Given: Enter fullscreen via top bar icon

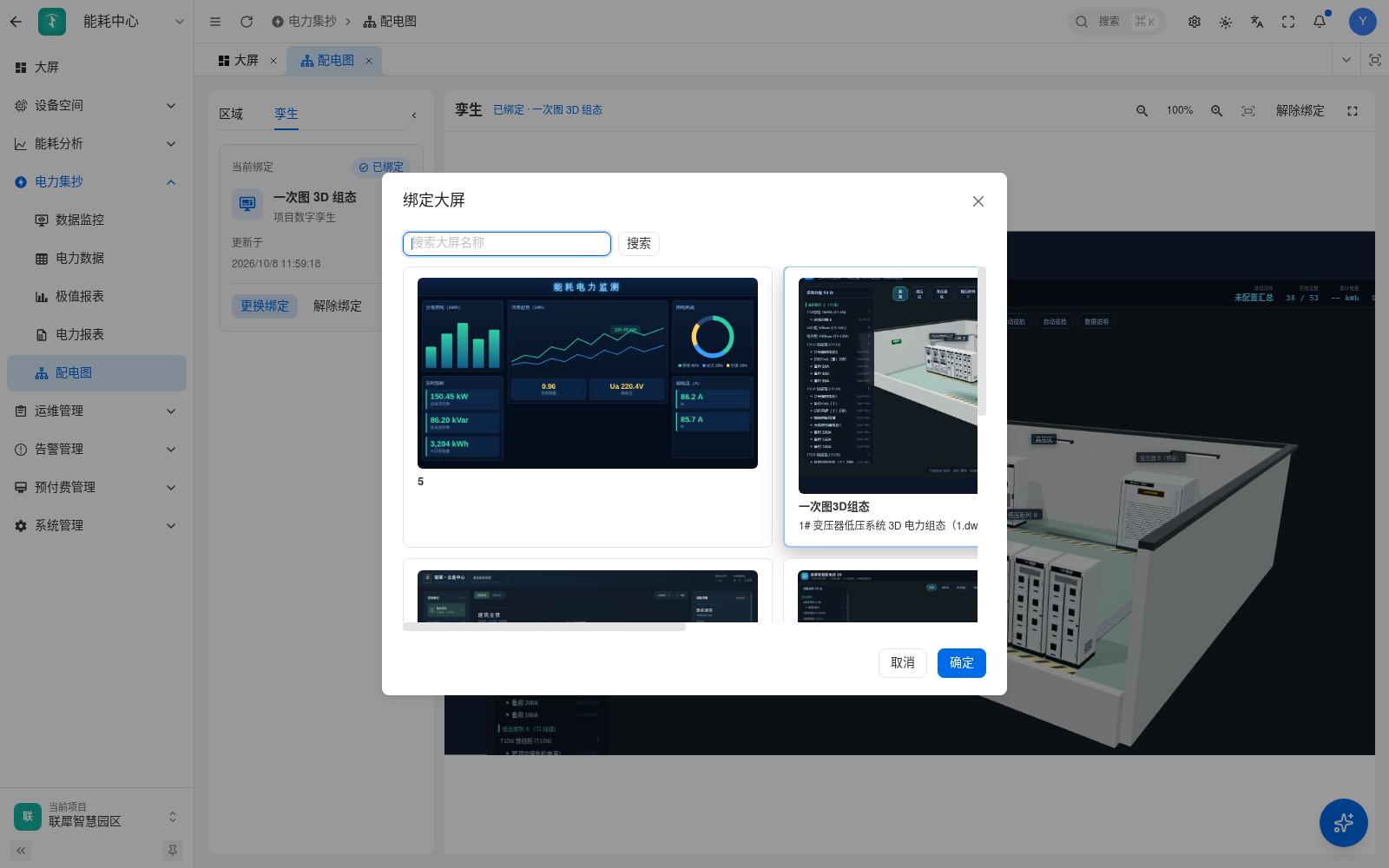Looking at the screenshot, I should 1288,22.
